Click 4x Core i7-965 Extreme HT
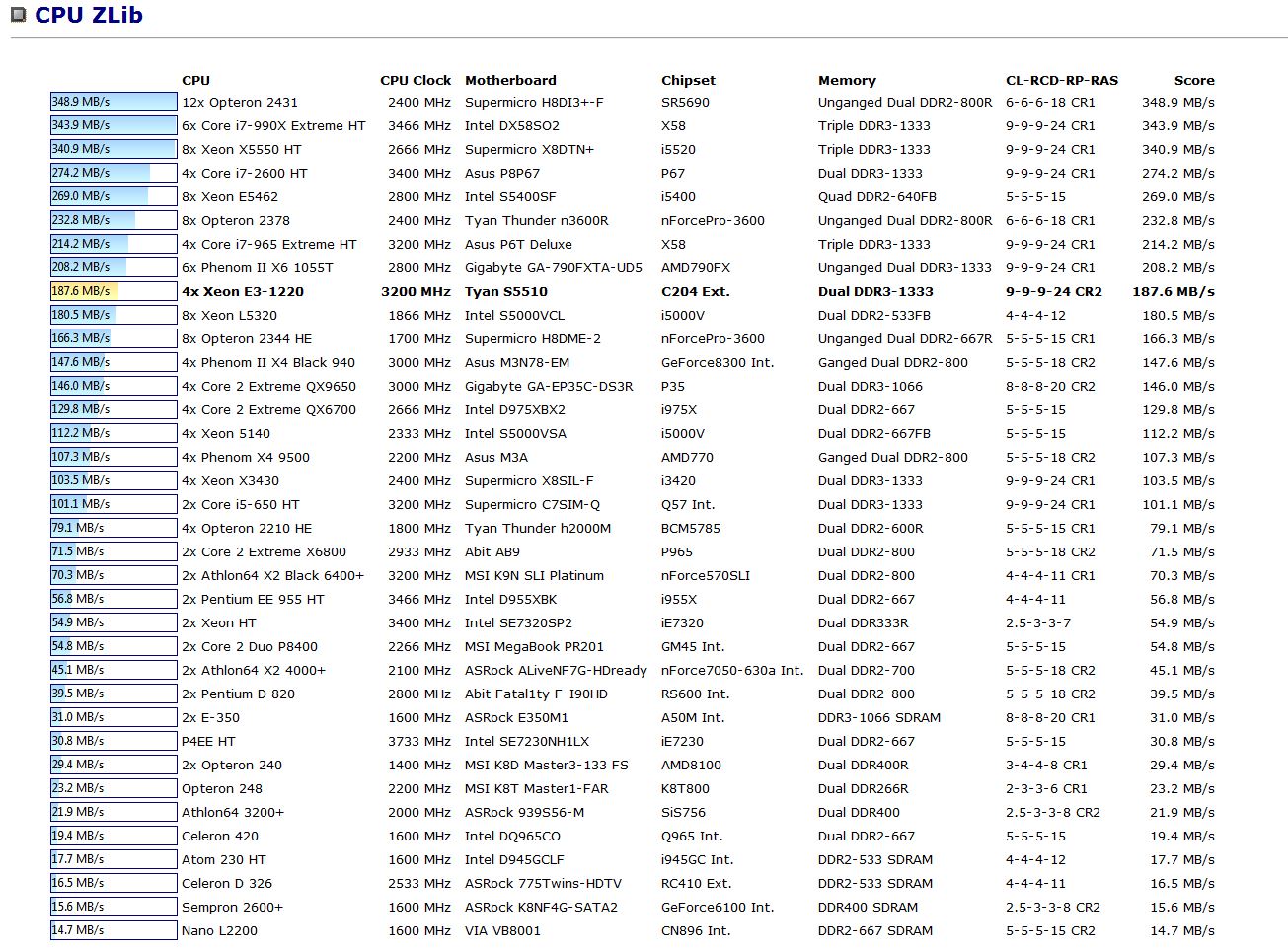 [x=269, y=244]
